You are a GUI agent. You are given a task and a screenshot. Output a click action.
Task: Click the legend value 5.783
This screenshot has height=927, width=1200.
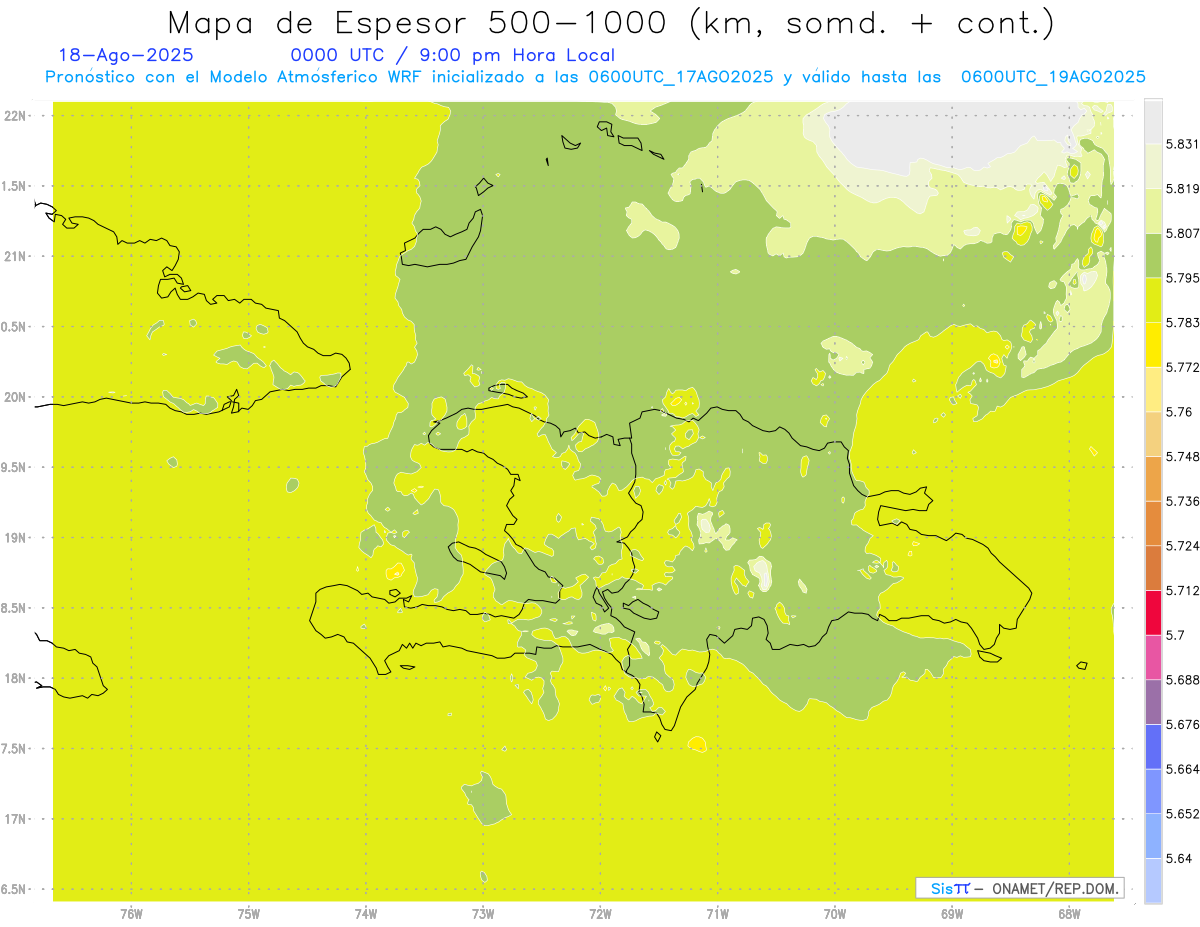click(1182, 323)
